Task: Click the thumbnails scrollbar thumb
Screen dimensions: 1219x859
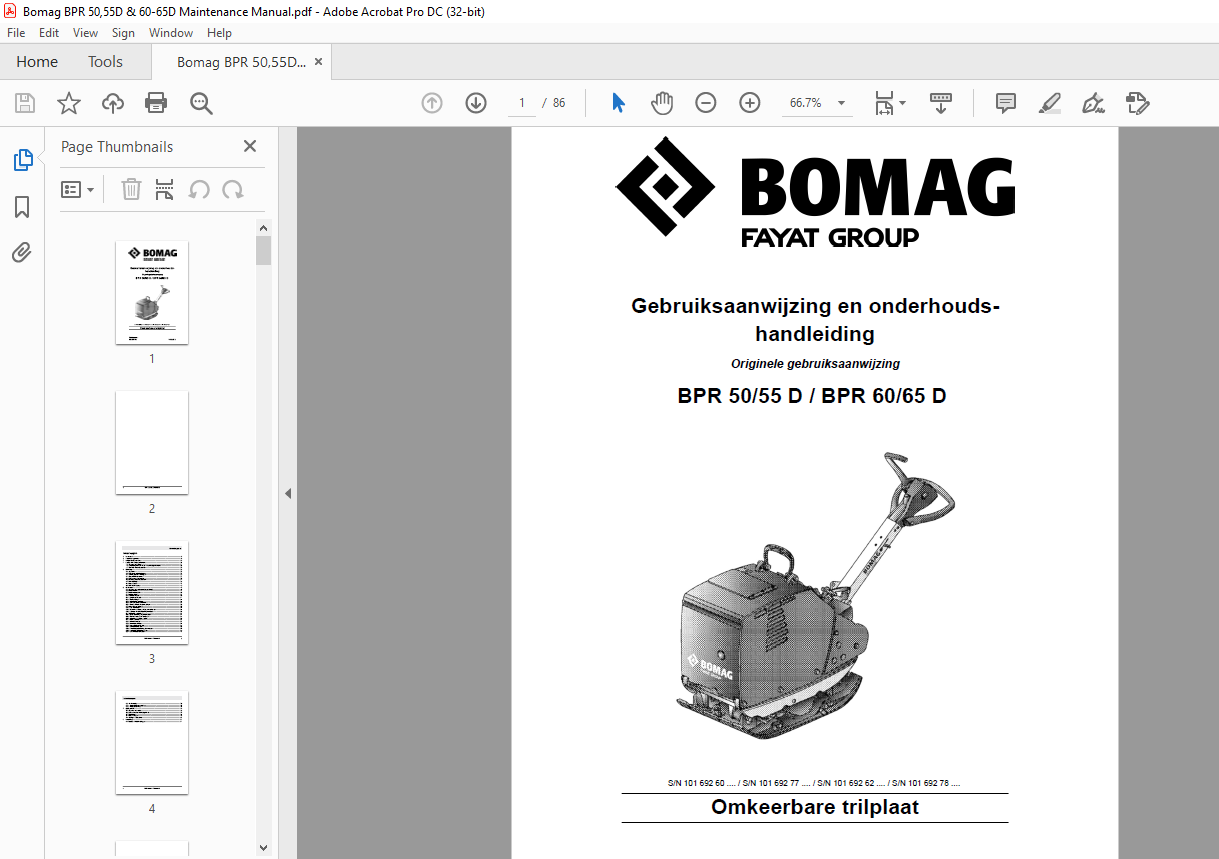Action: (264, 250)
